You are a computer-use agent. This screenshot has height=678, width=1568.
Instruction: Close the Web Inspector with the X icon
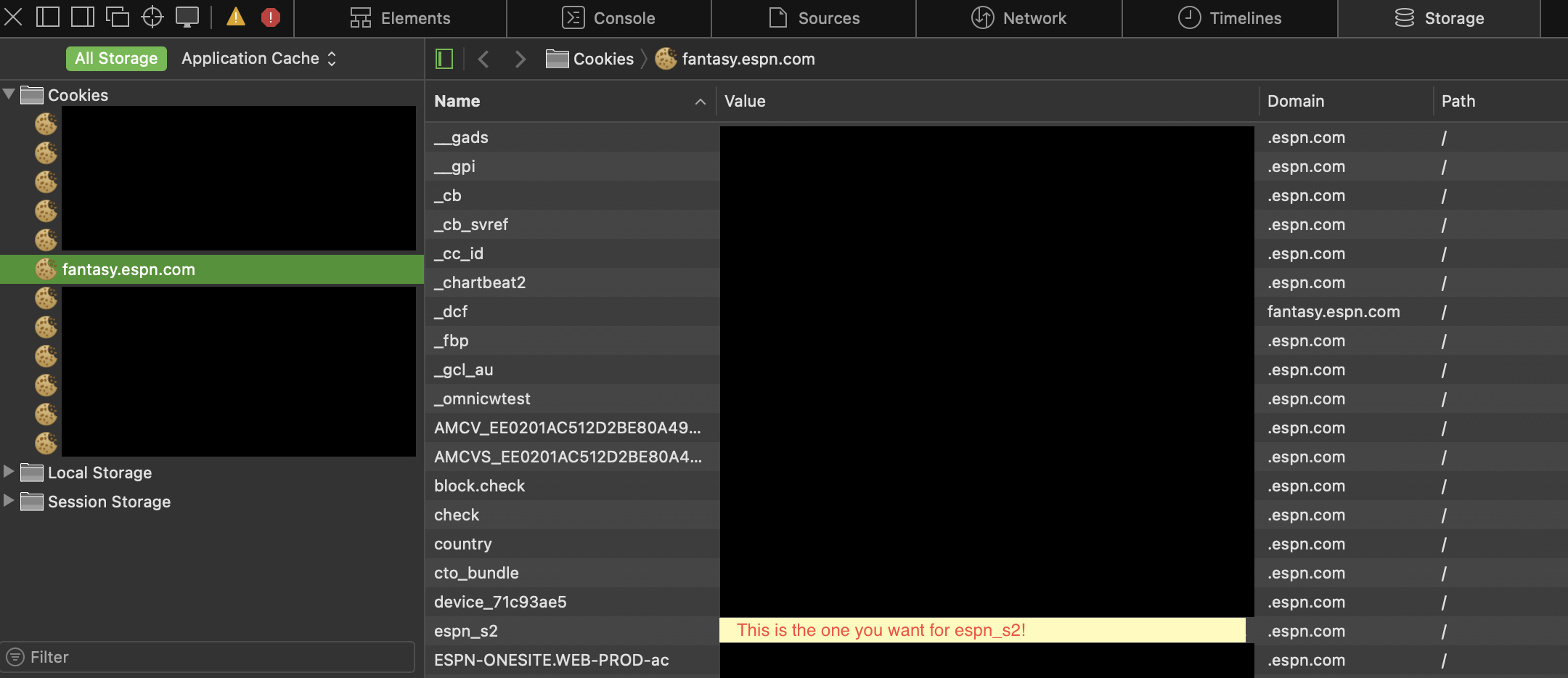[13, 17]
